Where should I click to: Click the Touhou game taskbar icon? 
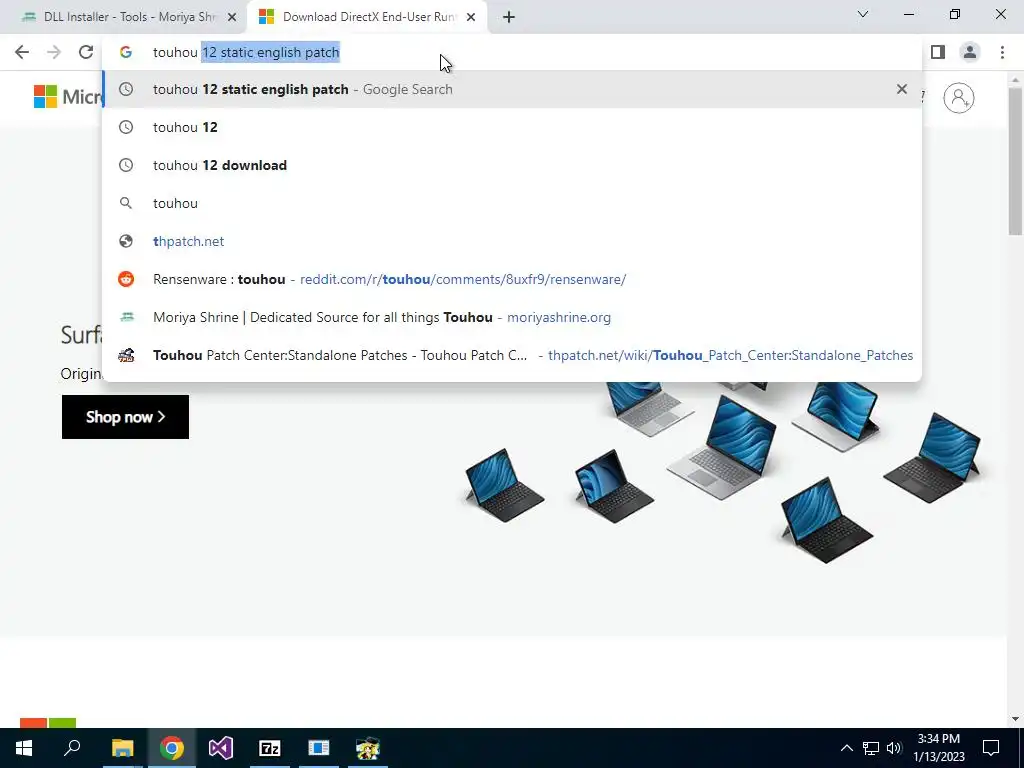click(x=368, y=748)
